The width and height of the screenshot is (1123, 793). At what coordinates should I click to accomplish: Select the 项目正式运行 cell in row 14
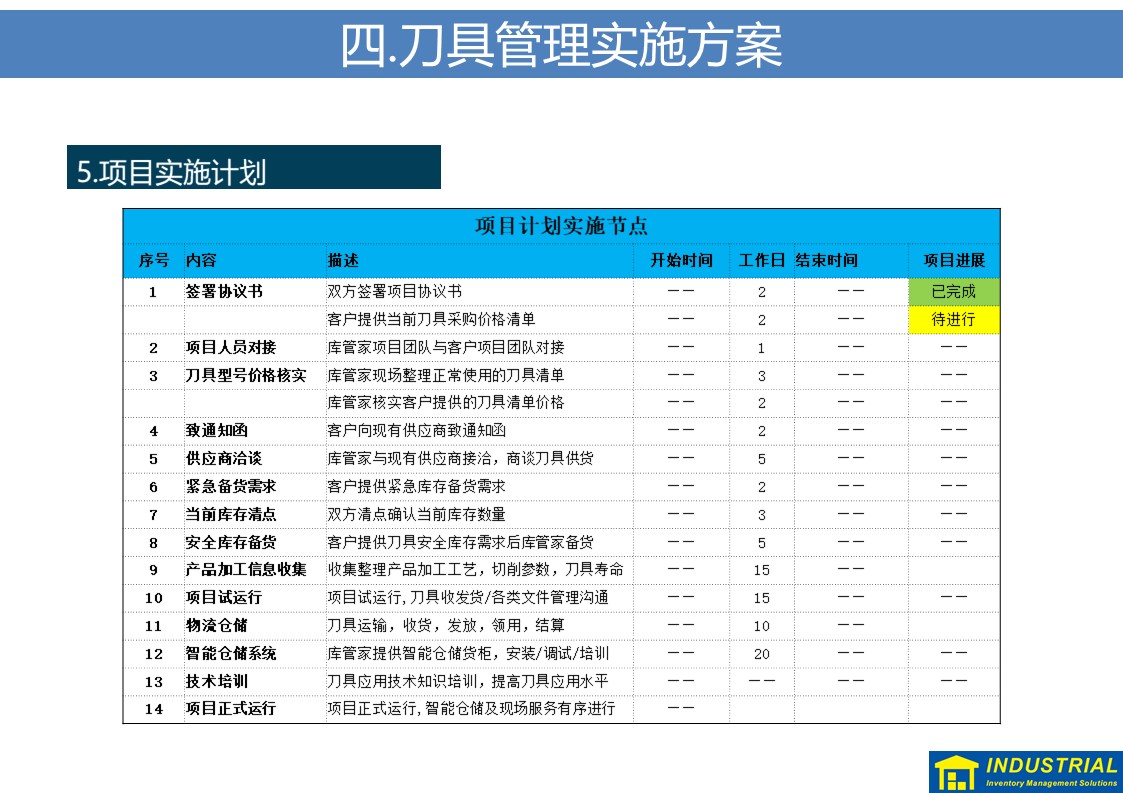(231, 709)
